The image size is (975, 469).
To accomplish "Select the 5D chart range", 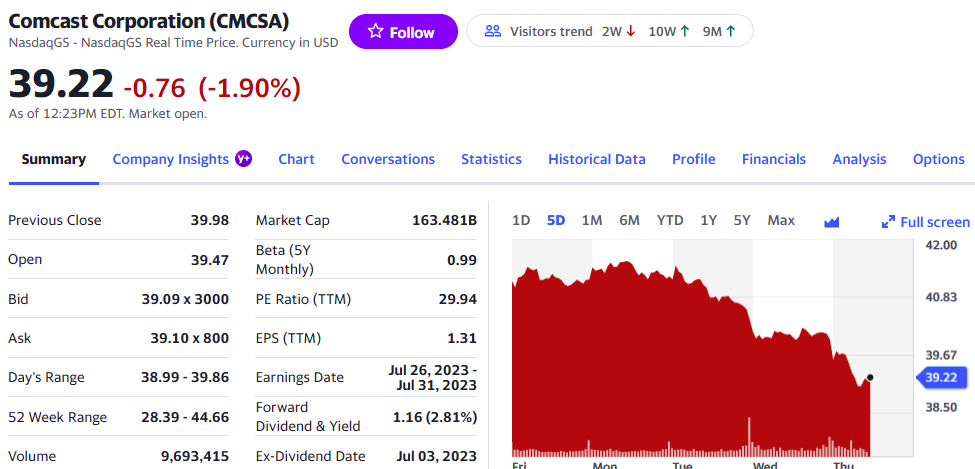I will click(556, 220).
